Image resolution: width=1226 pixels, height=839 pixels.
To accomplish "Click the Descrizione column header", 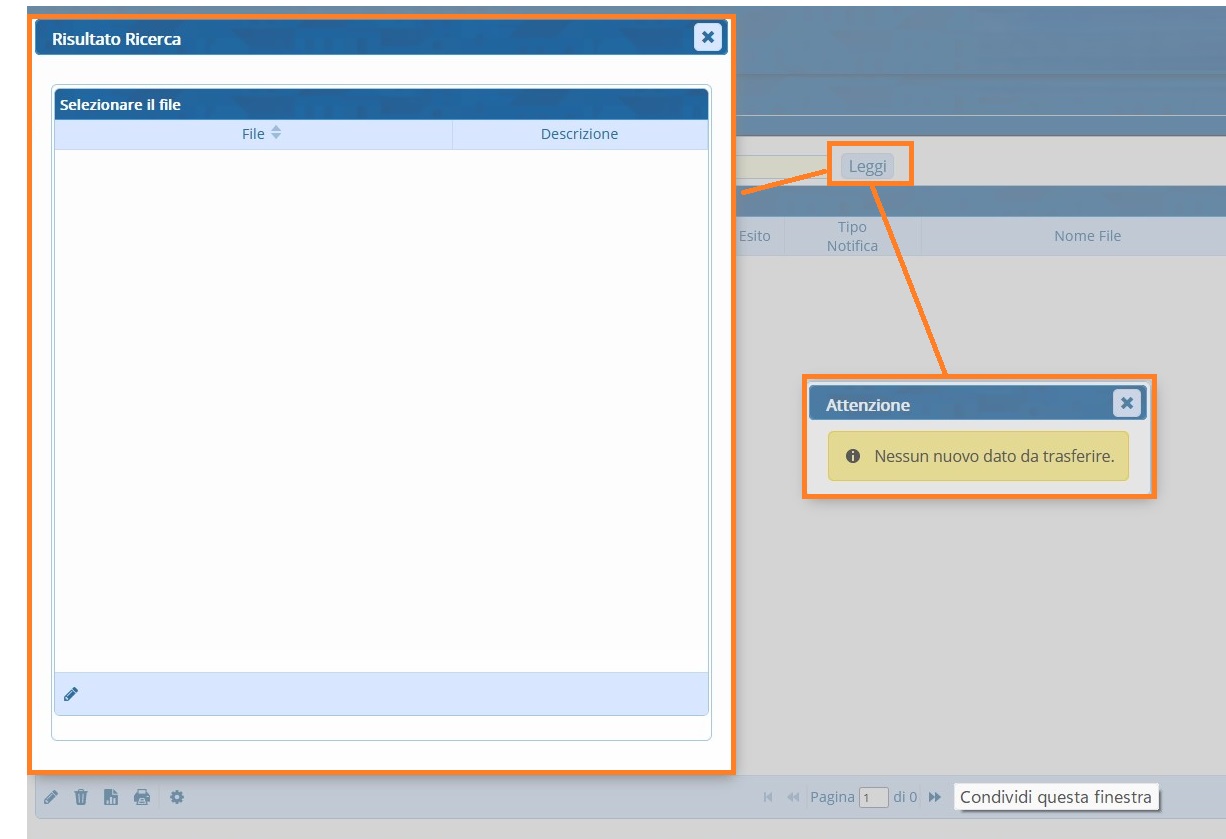I will click(579, 134).
